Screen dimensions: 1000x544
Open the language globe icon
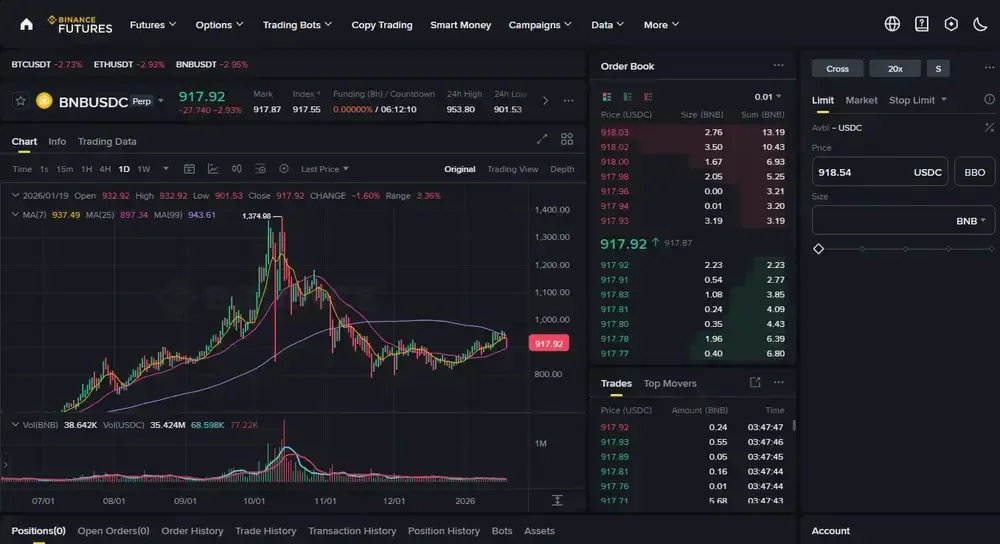[x=892, y=24]
